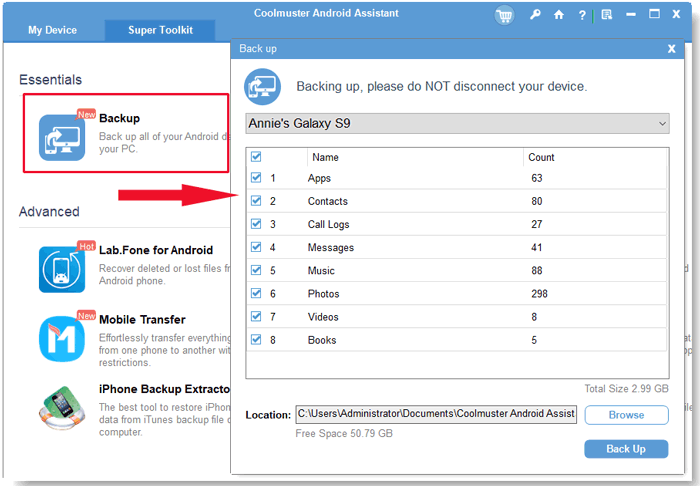This screenshot has width=700, height=486.
Task: Close the Back up dialog
Action: point(671,48)
